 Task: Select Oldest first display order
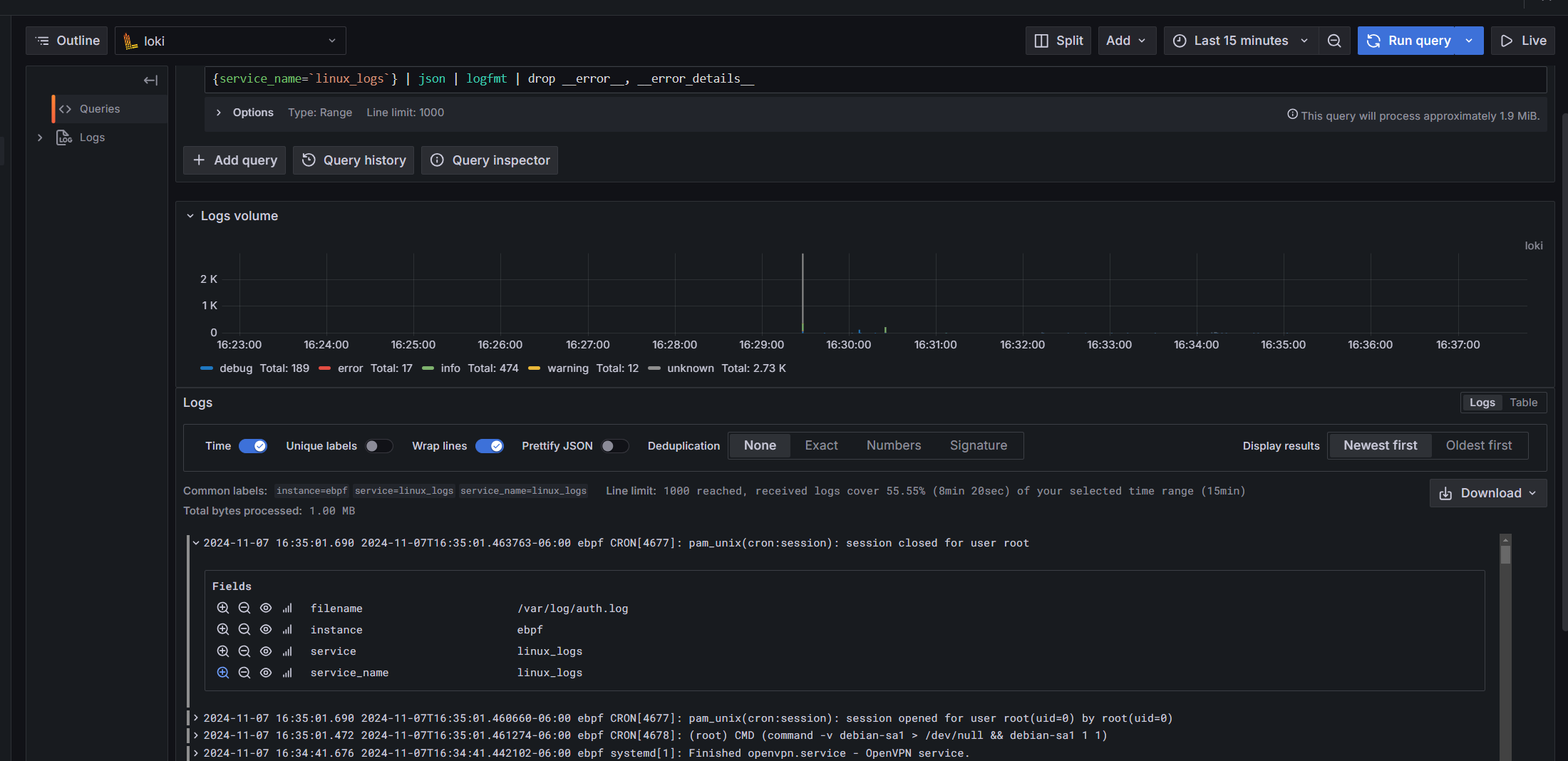tap(1478, 445)
